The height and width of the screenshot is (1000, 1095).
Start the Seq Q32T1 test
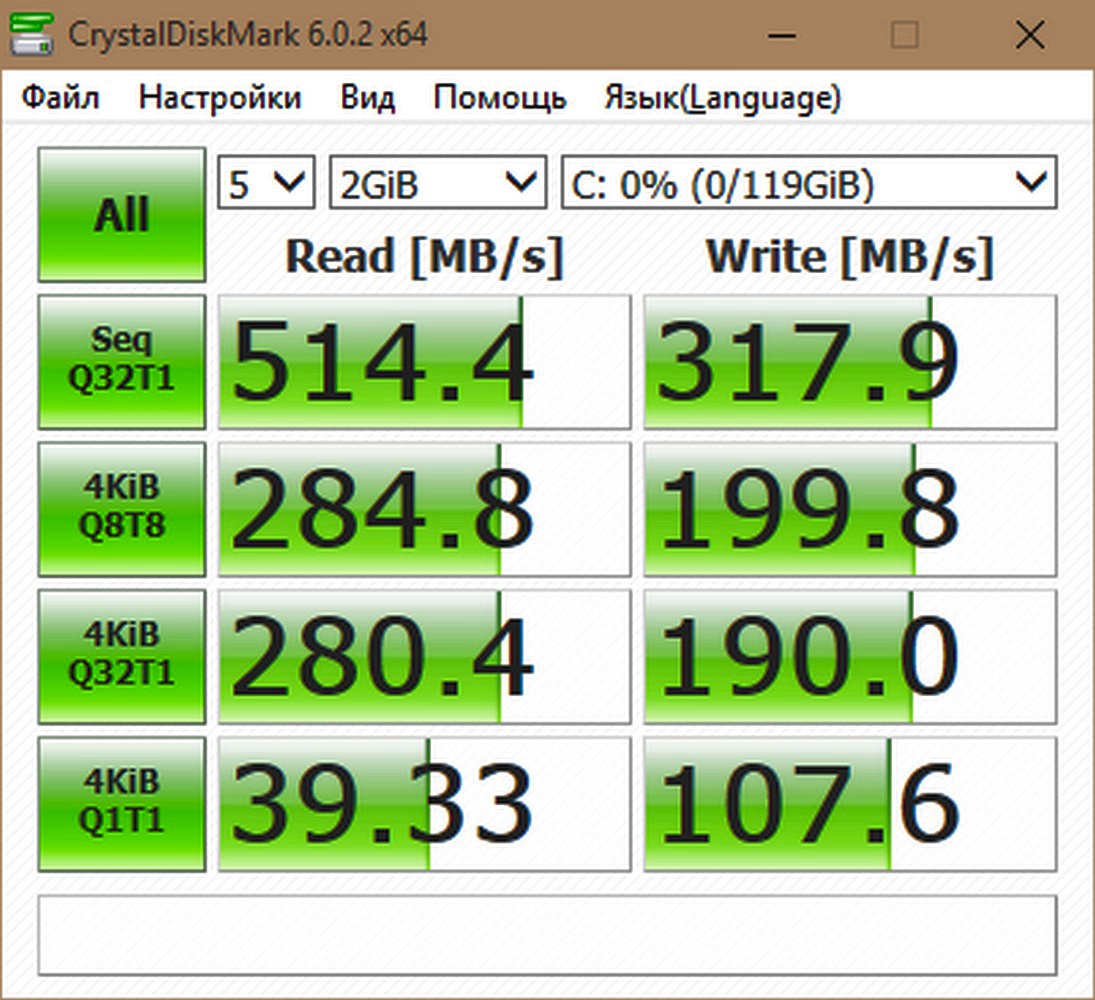[x=120, y=360]
